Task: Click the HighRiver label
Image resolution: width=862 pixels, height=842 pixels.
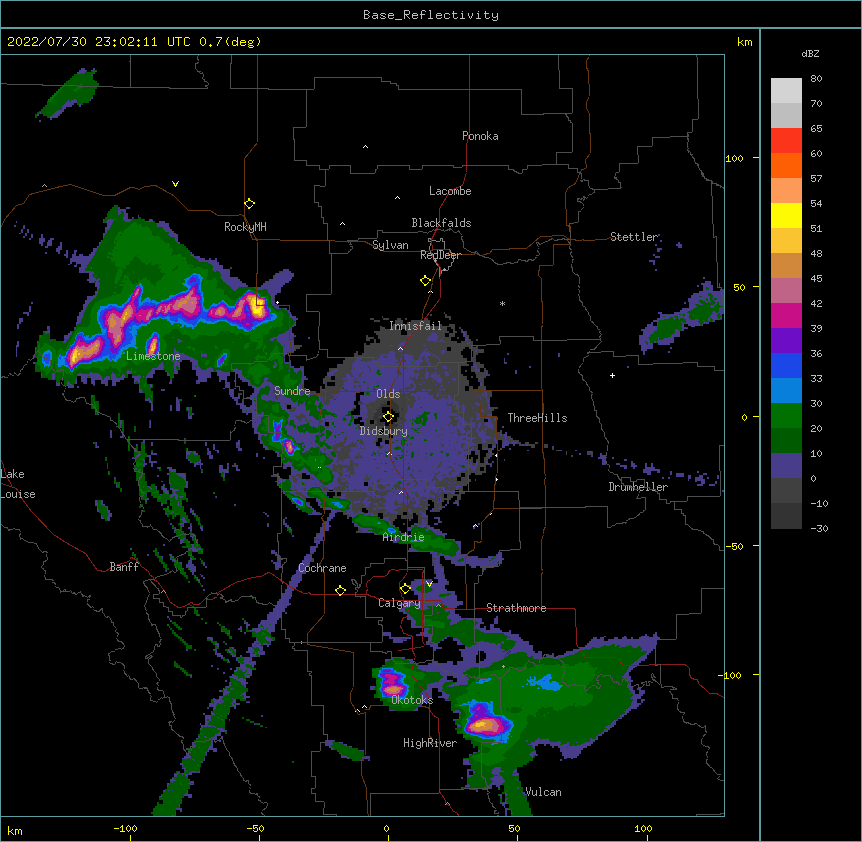Action: point(430,743)
